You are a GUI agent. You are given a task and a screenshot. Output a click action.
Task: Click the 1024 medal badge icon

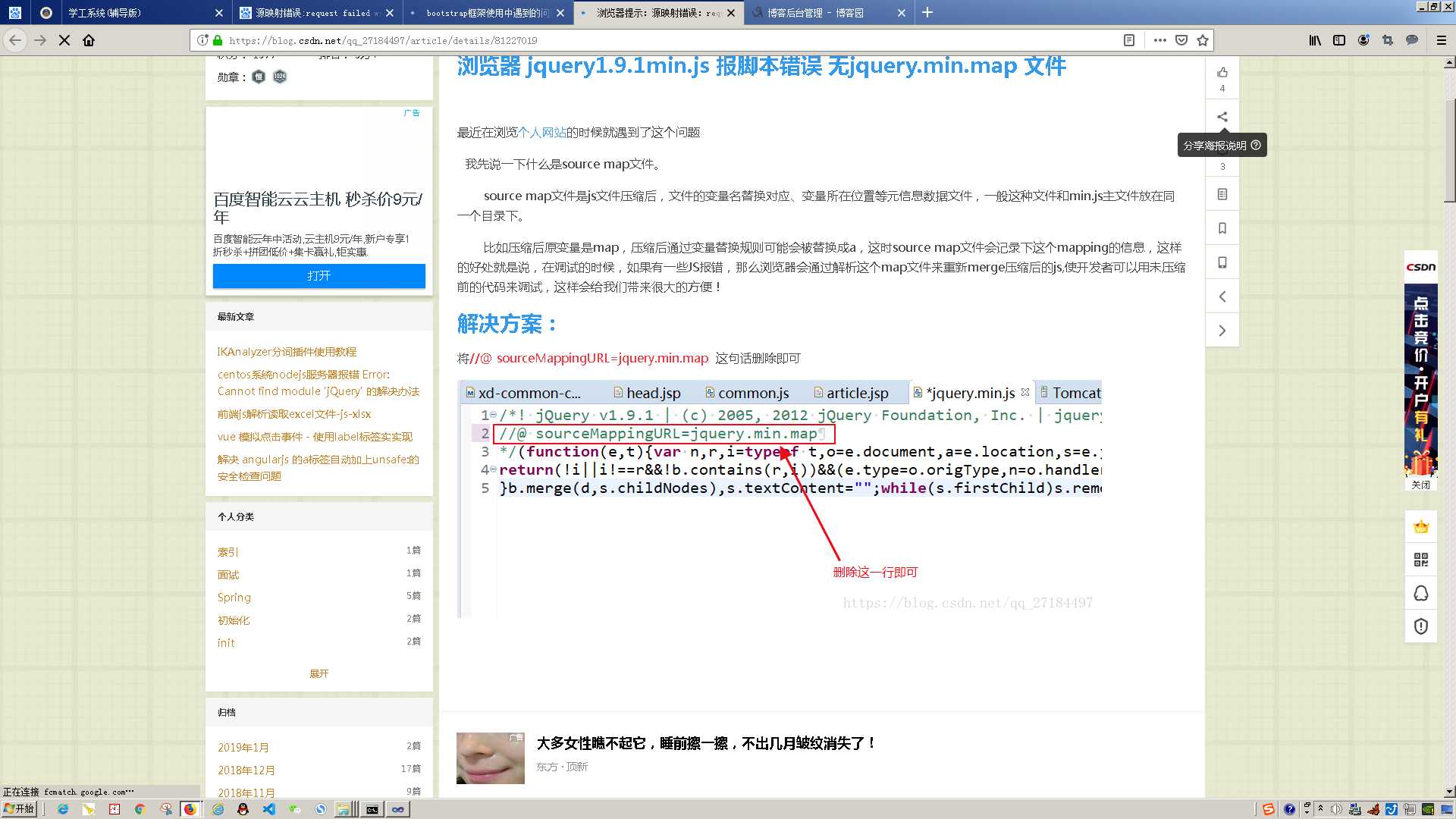click(x=280, y=77)
